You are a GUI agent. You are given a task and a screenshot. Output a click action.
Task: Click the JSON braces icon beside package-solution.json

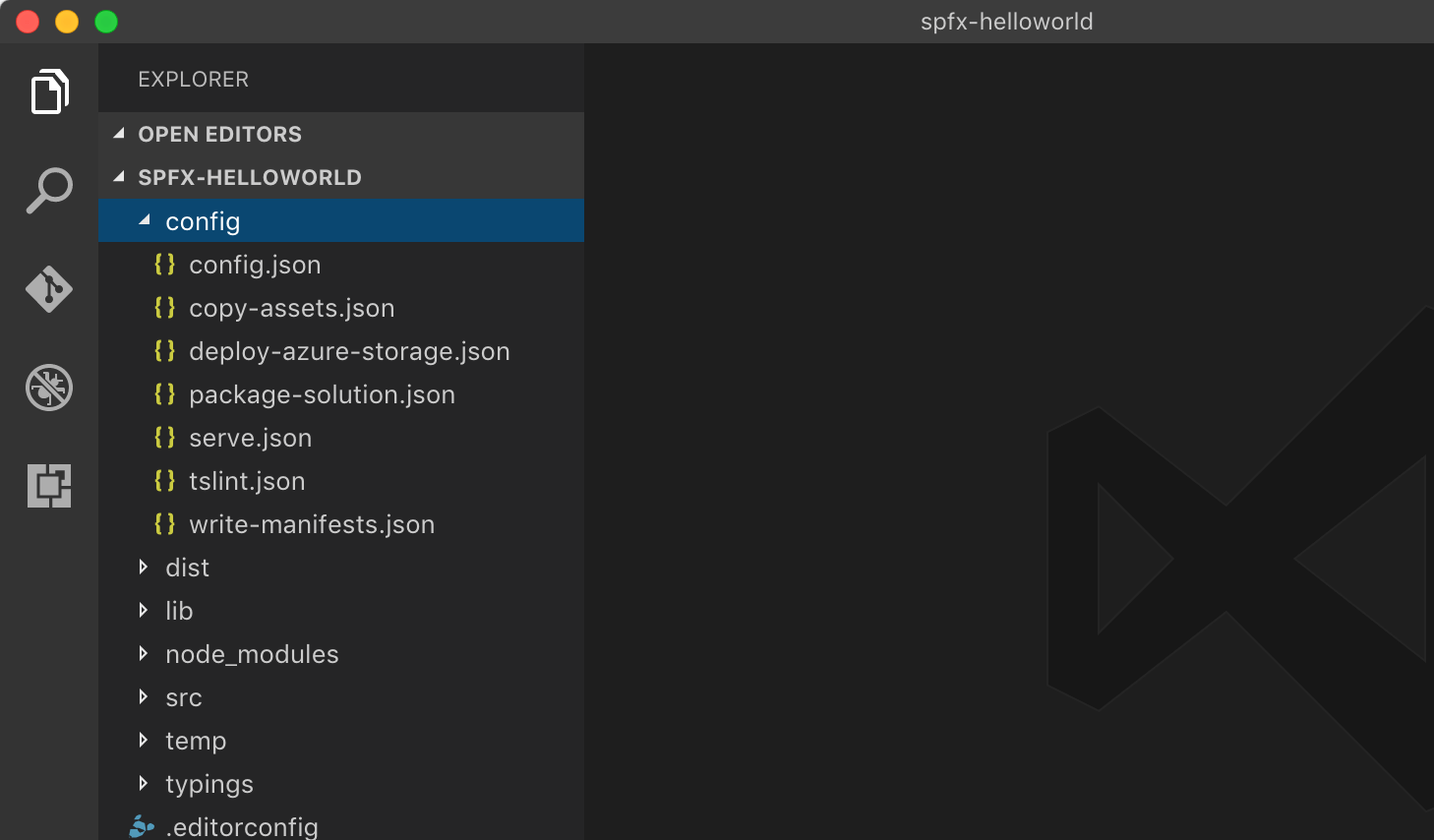(164, 394)
